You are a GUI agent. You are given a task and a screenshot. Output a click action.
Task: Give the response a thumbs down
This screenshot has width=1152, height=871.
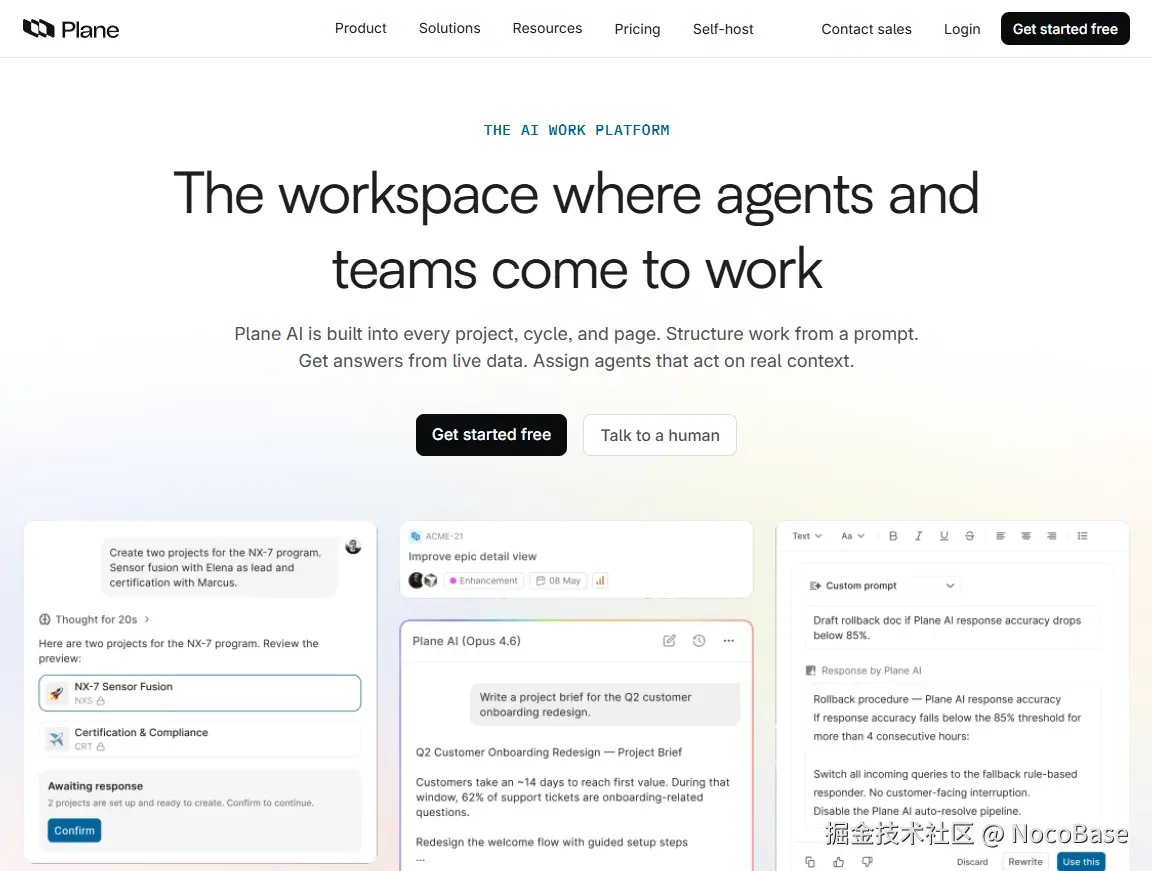867,861
